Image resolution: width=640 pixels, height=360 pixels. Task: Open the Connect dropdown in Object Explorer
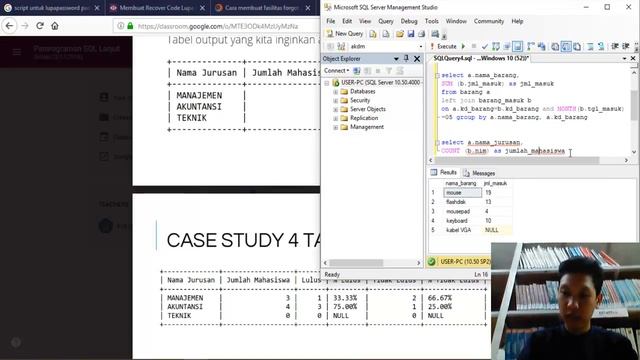click(336, 71)
